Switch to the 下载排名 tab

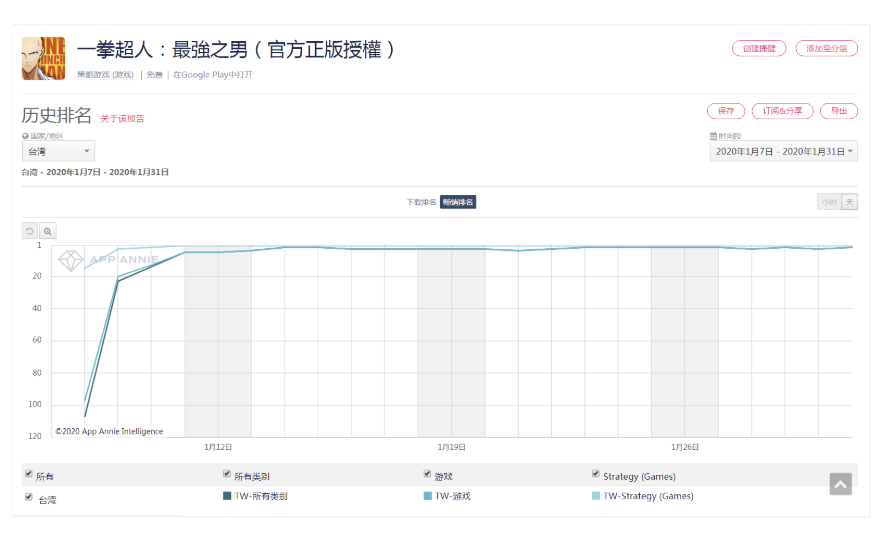(421, 202)
